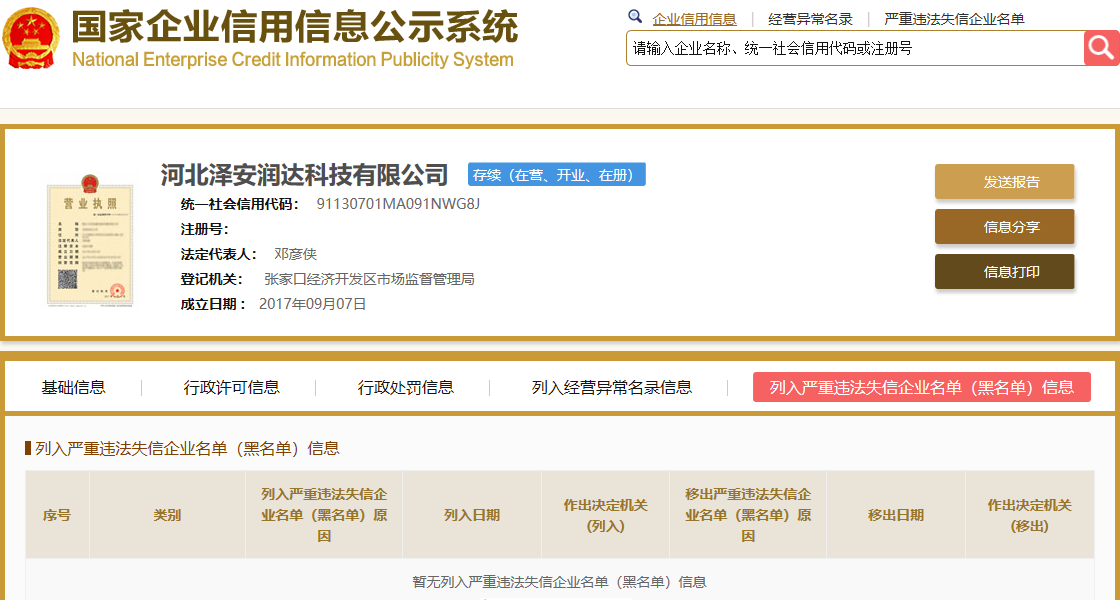This screenshot has height=600, width=1120.
Task: Click the 统一社会信用代码 label
Action: pos(240,204)
